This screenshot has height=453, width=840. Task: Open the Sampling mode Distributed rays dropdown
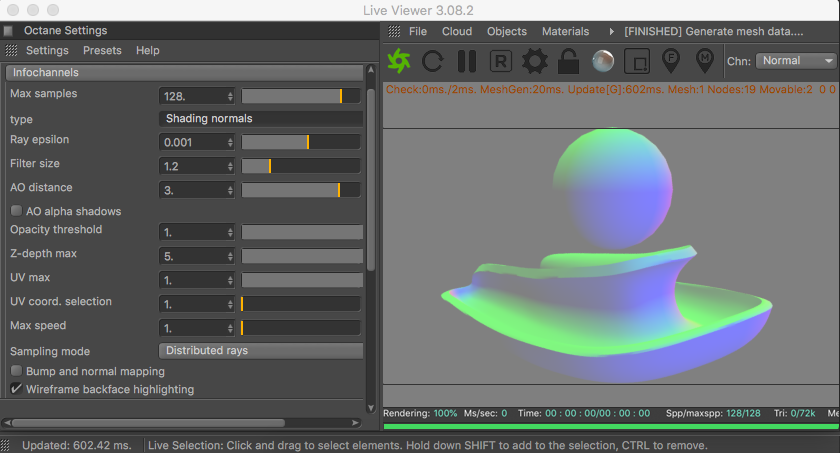click(261, 351)
